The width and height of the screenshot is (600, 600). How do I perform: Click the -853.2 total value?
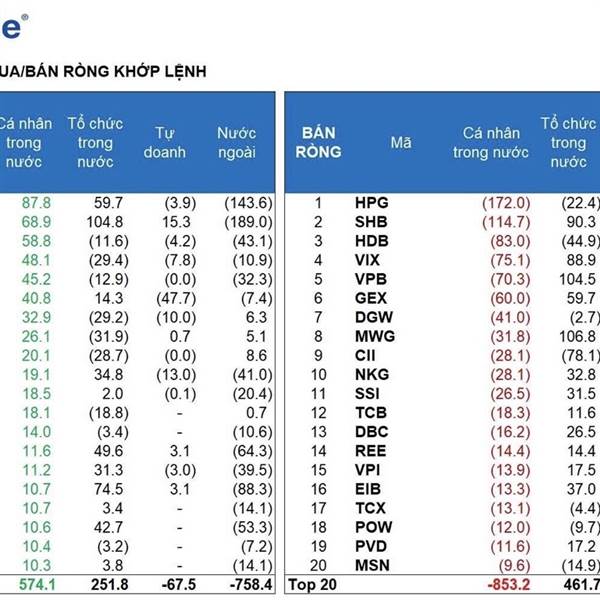pos(509,585)
